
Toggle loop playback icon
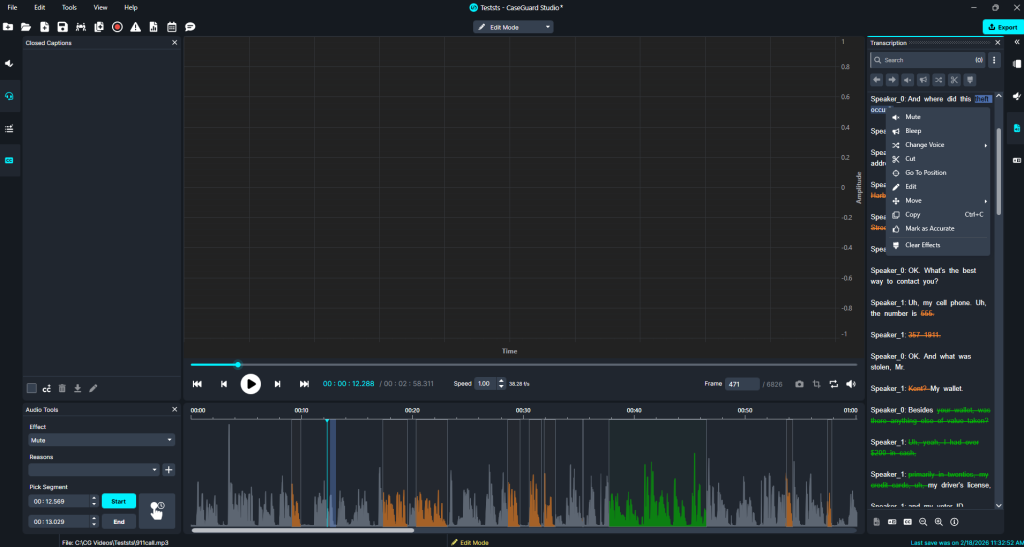[x=833, y=384]
